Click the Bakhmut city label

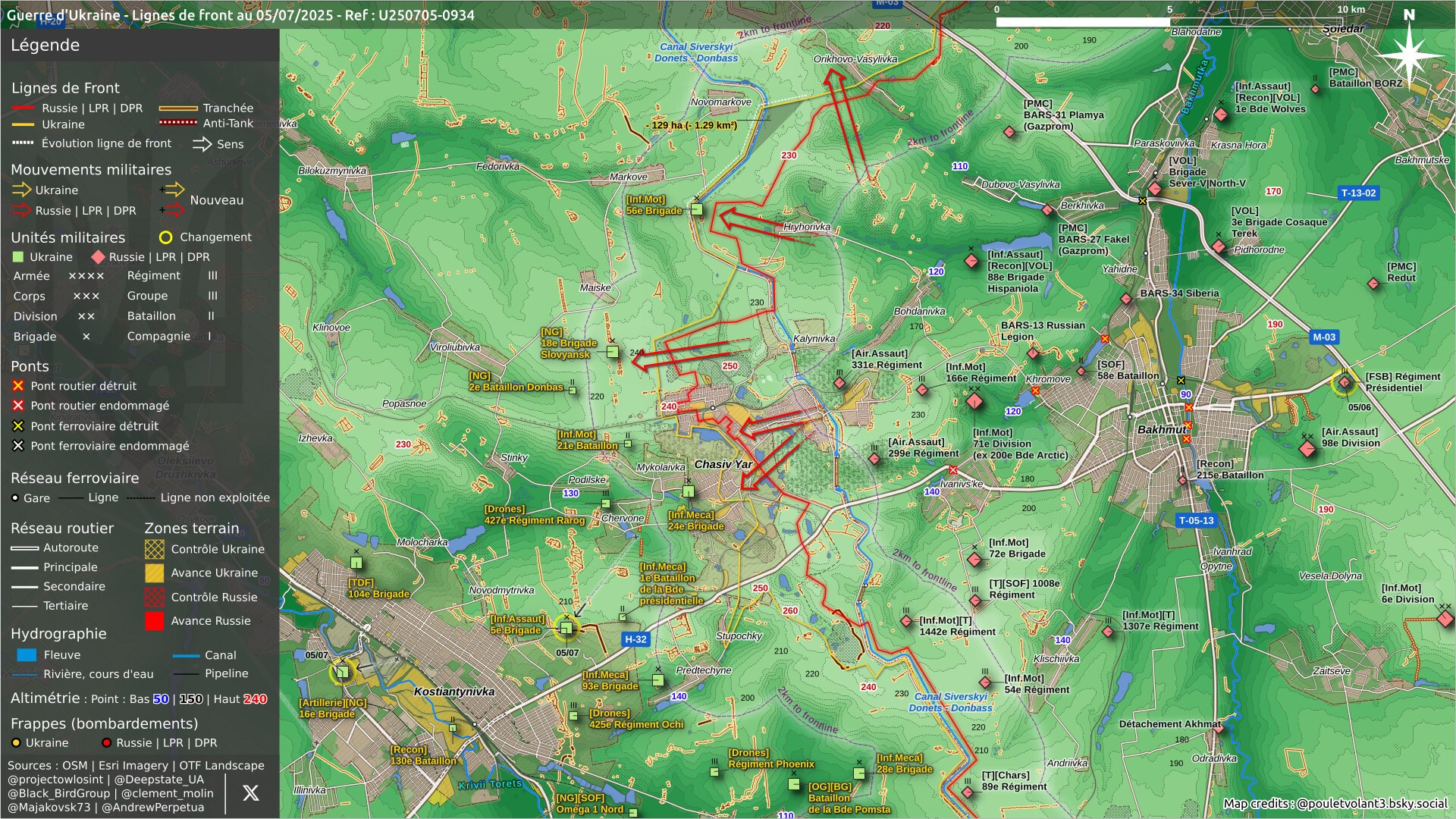1161,429
